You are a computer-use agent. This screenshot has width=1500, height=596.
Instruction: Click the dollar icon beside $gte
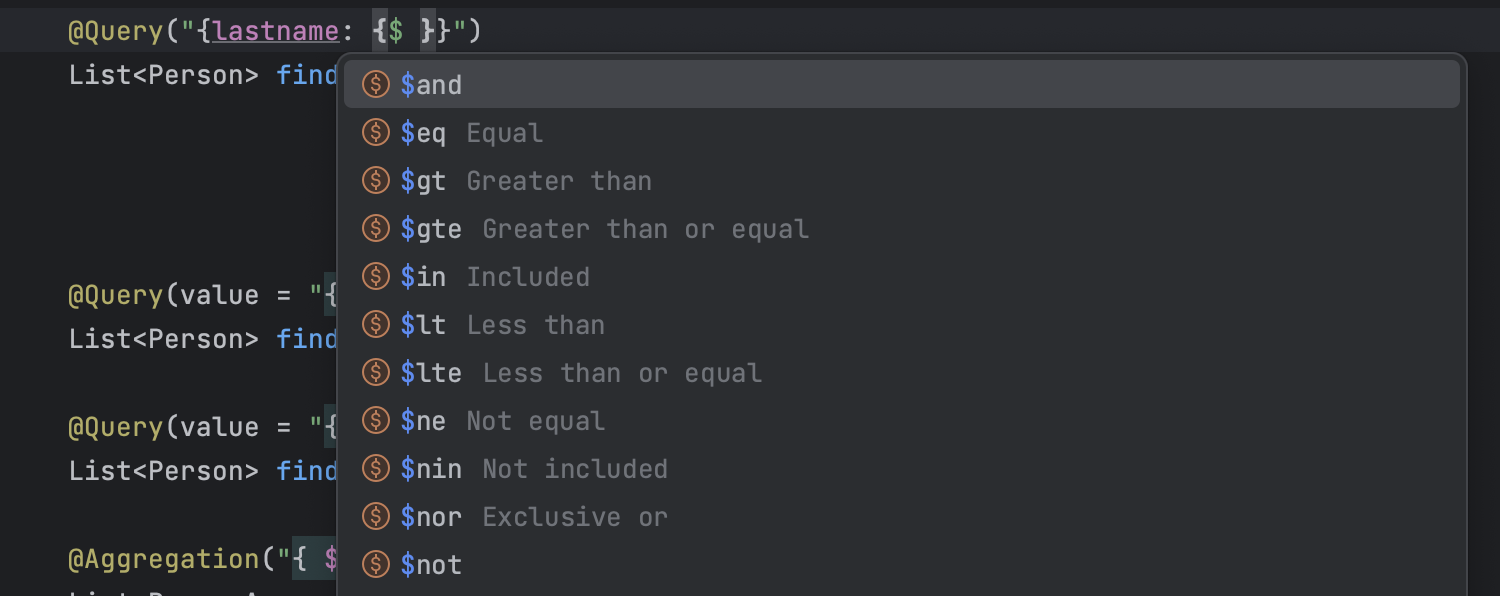click(x=375, y=229)
